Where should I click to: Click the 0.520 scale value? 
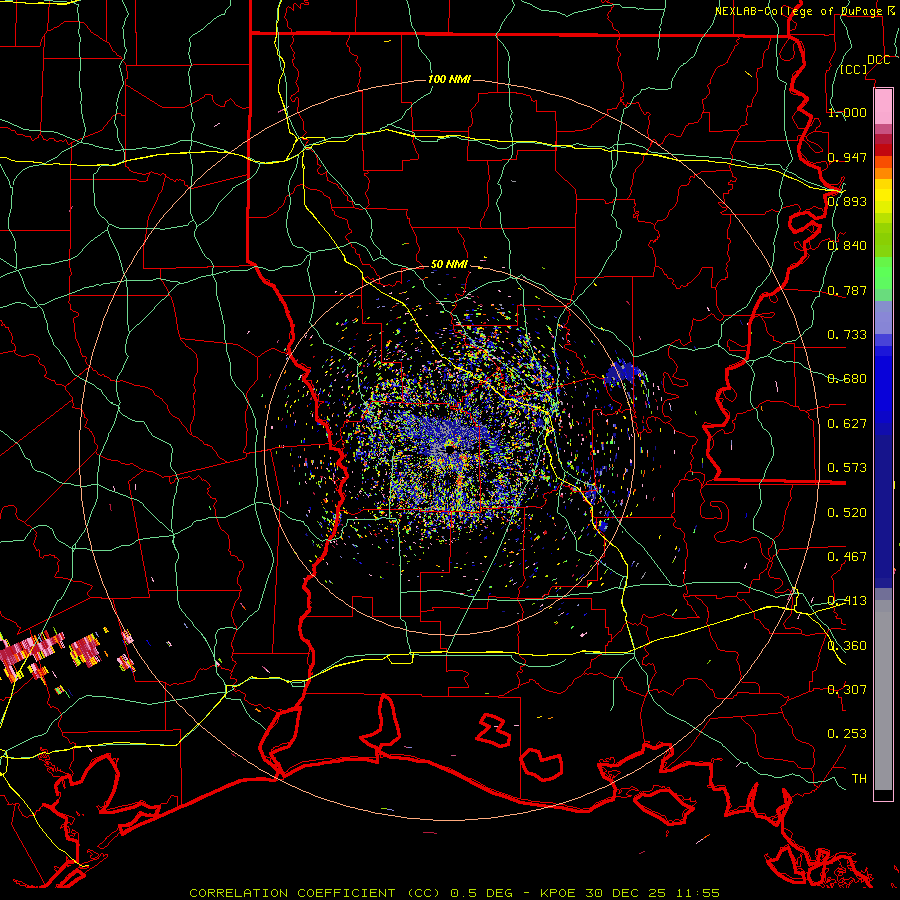click(x=847, y=513)
